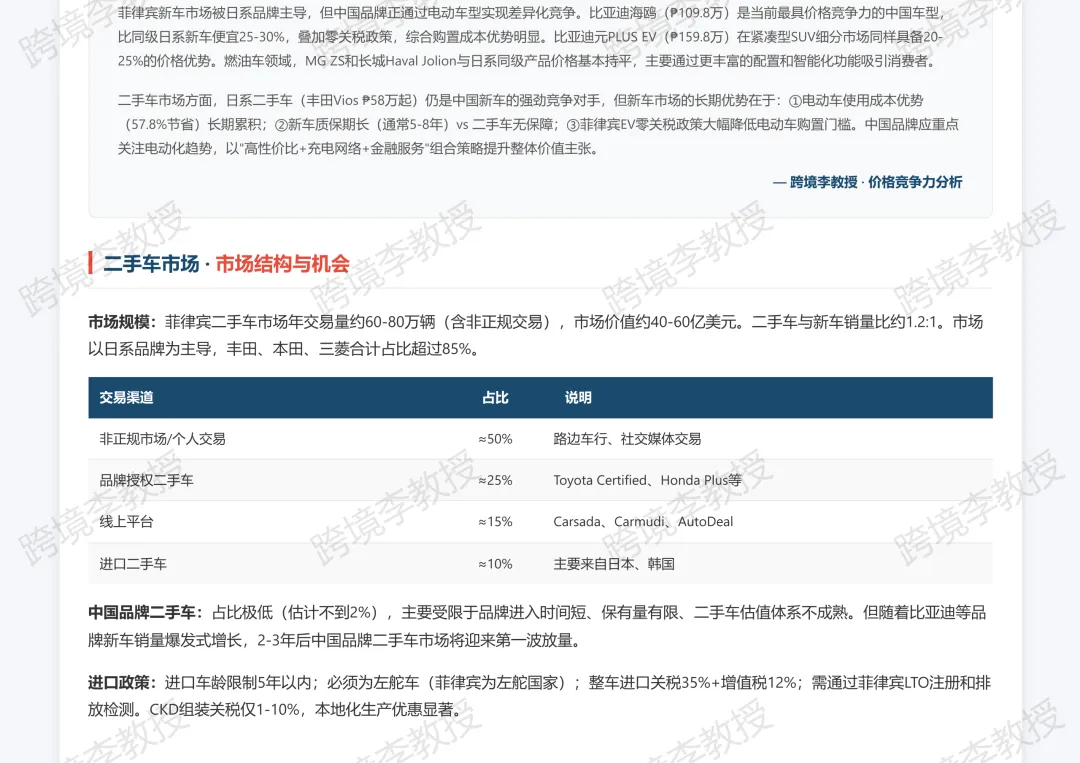This screenshot has width=1080, height=763.
Task: Select the '非正规市场/个人交易' table cell
Action: coord(162,439)
